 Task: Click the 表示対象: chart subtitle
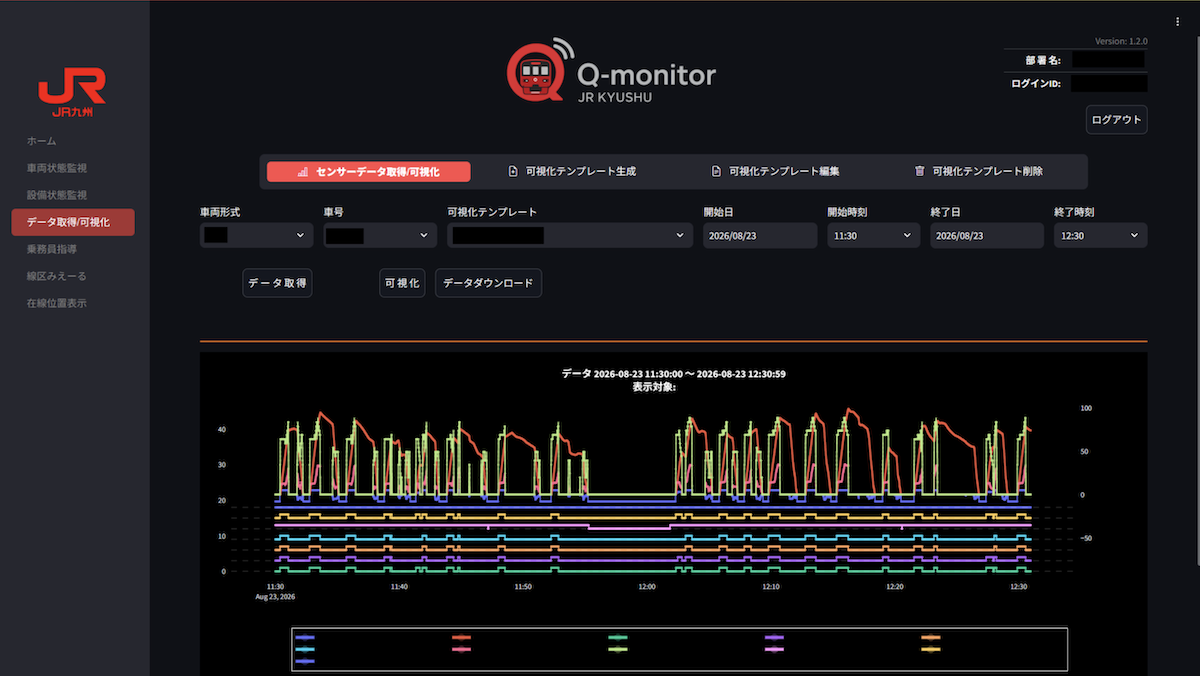coord(654,387)
